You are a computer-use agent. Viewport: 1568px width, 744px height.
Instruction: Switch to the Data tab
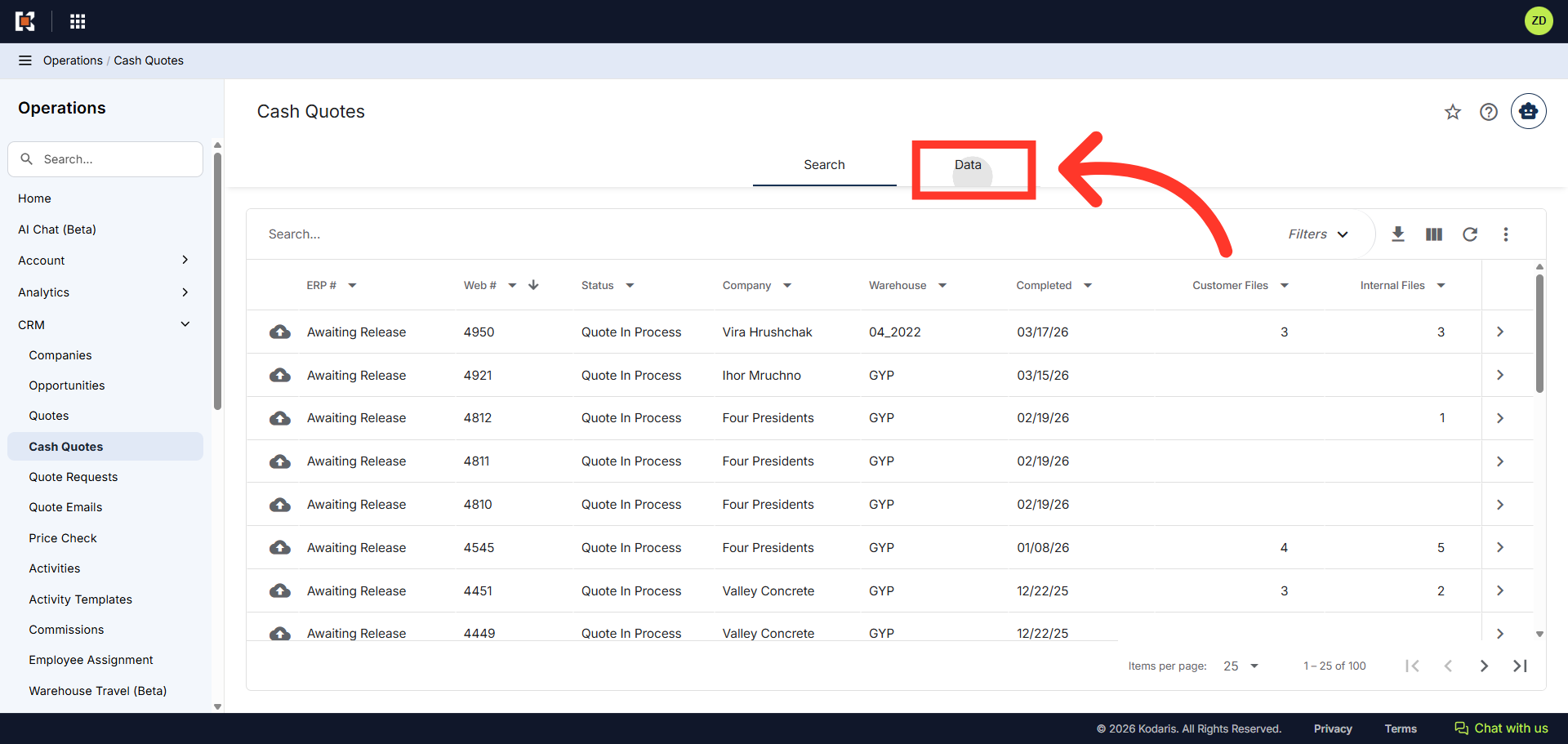coord(969,165)
